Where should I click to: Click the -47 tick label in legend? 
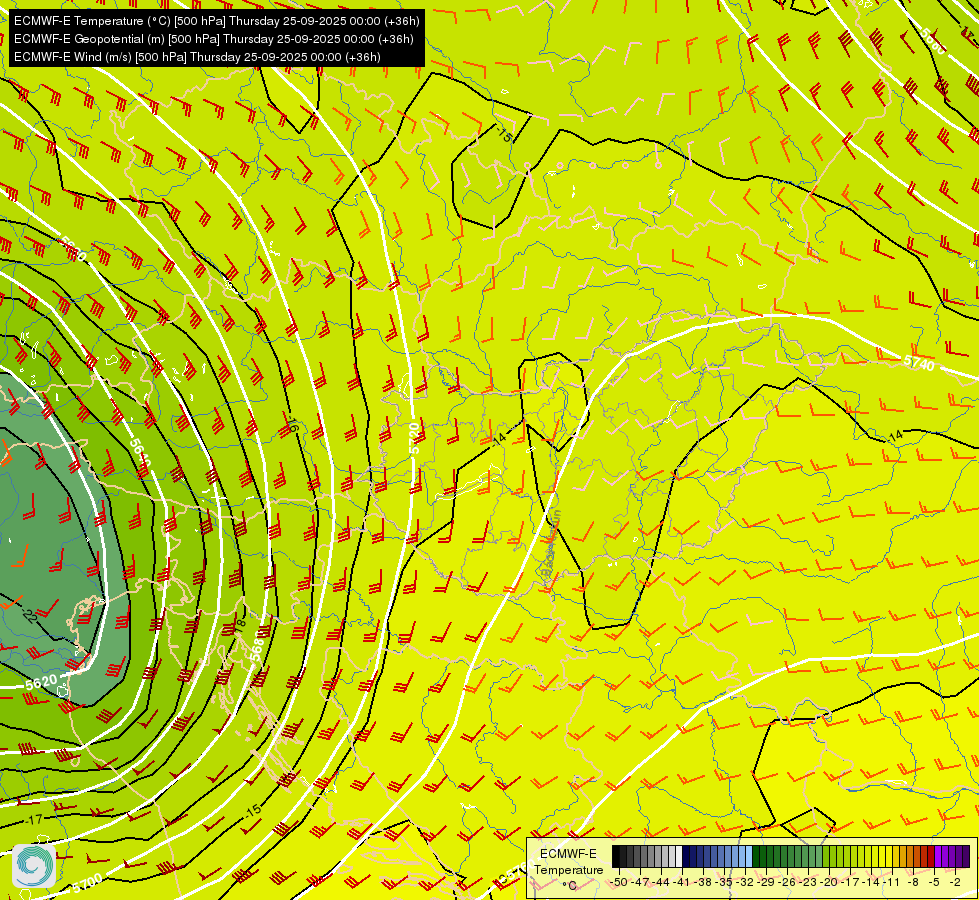(641, 883)
